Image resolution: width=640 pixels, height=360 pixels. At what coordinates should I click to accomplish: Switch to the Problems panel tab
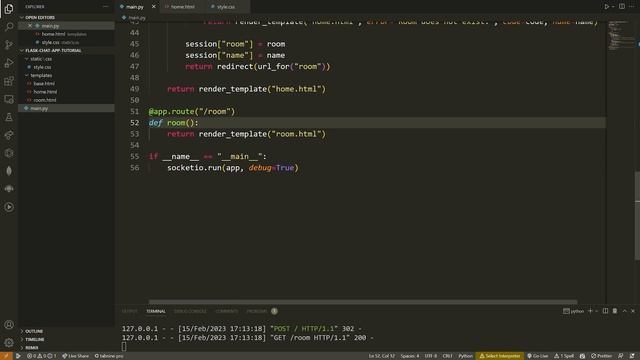(x=256, y=311)
